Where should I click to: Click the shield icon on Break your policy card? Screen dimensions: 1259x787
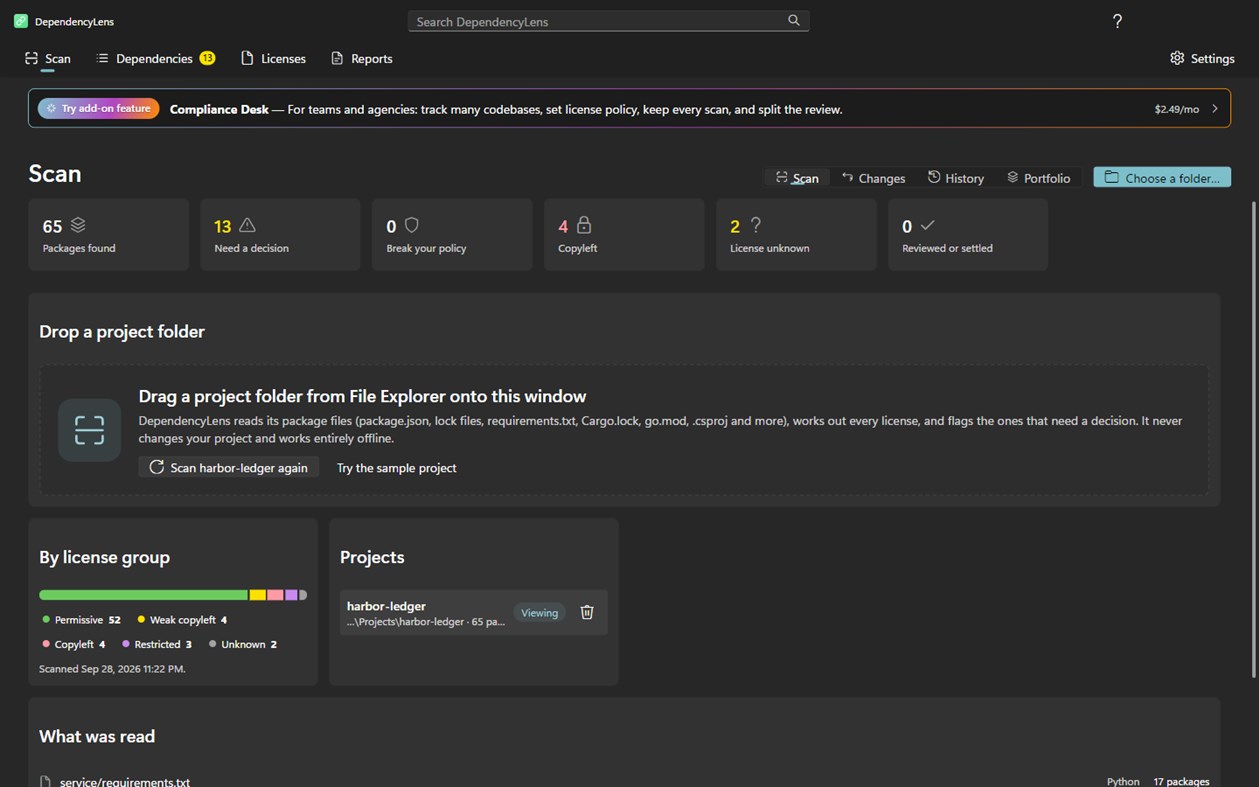point(411,225)
